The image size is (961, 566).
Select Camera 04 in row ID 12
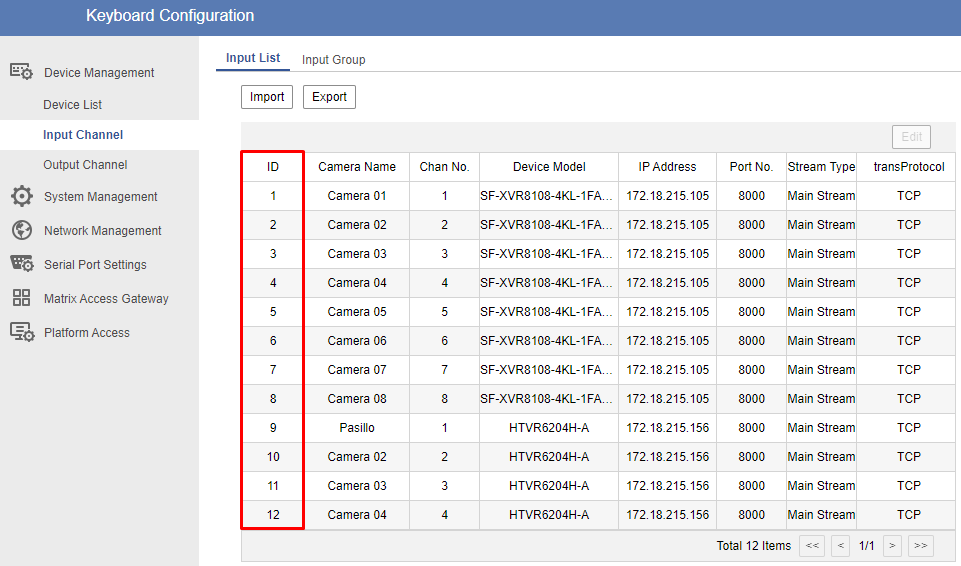[x=357, y=515]
